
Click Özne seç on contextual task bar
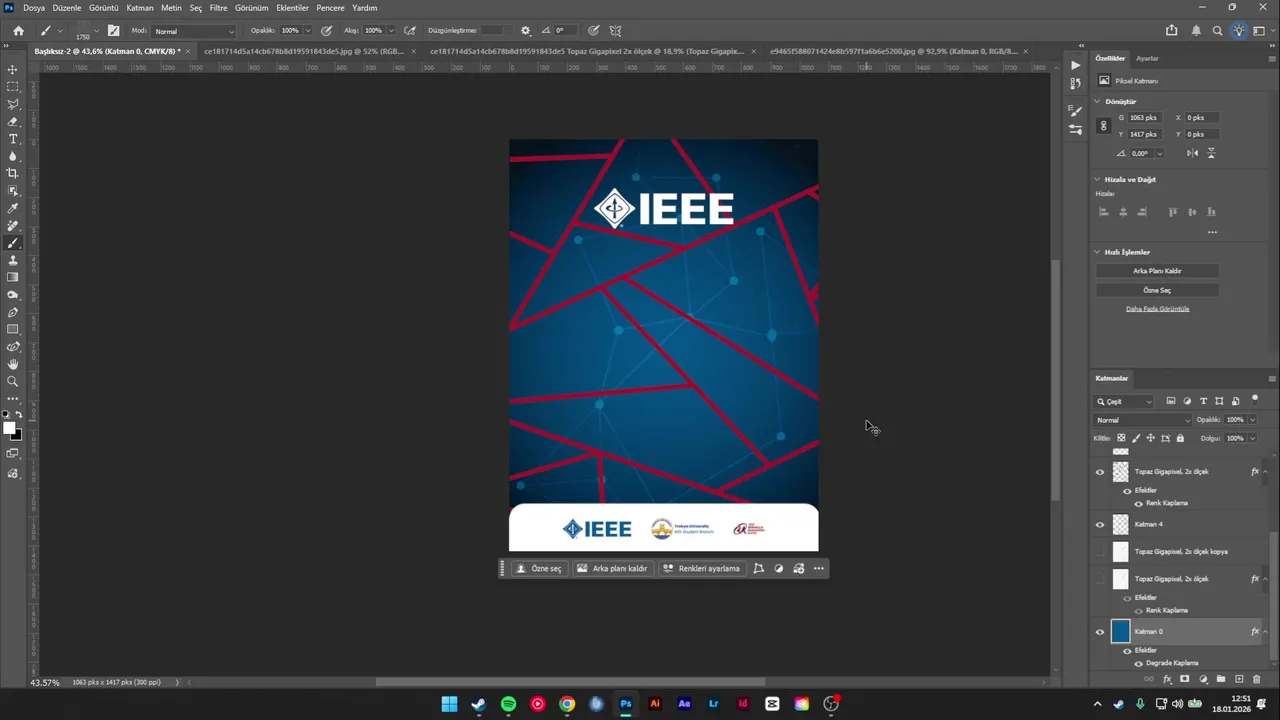[x=538, y=569]
